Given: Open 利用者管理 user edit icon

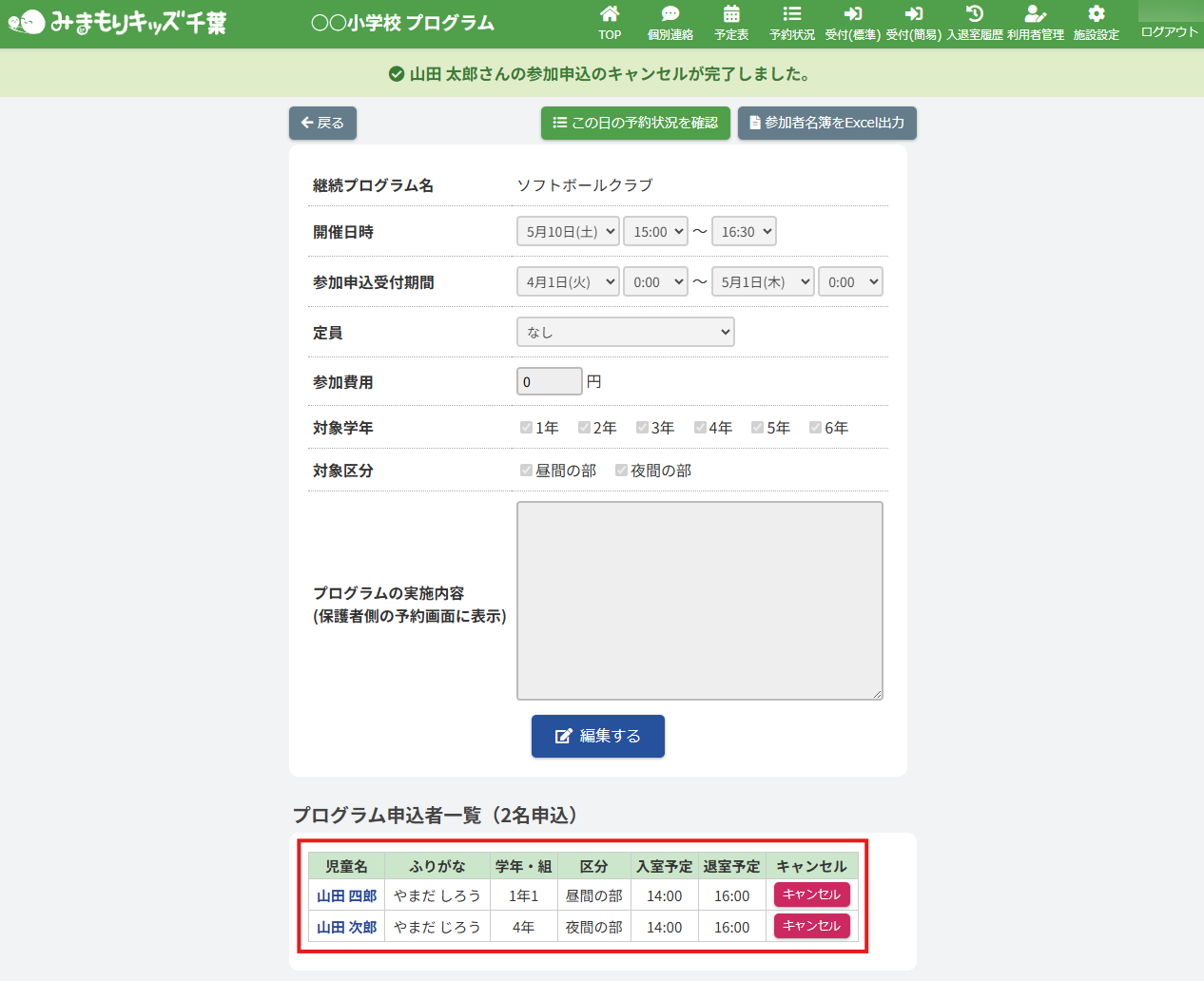Looking at the screenshot, I should coord(1036,14).
